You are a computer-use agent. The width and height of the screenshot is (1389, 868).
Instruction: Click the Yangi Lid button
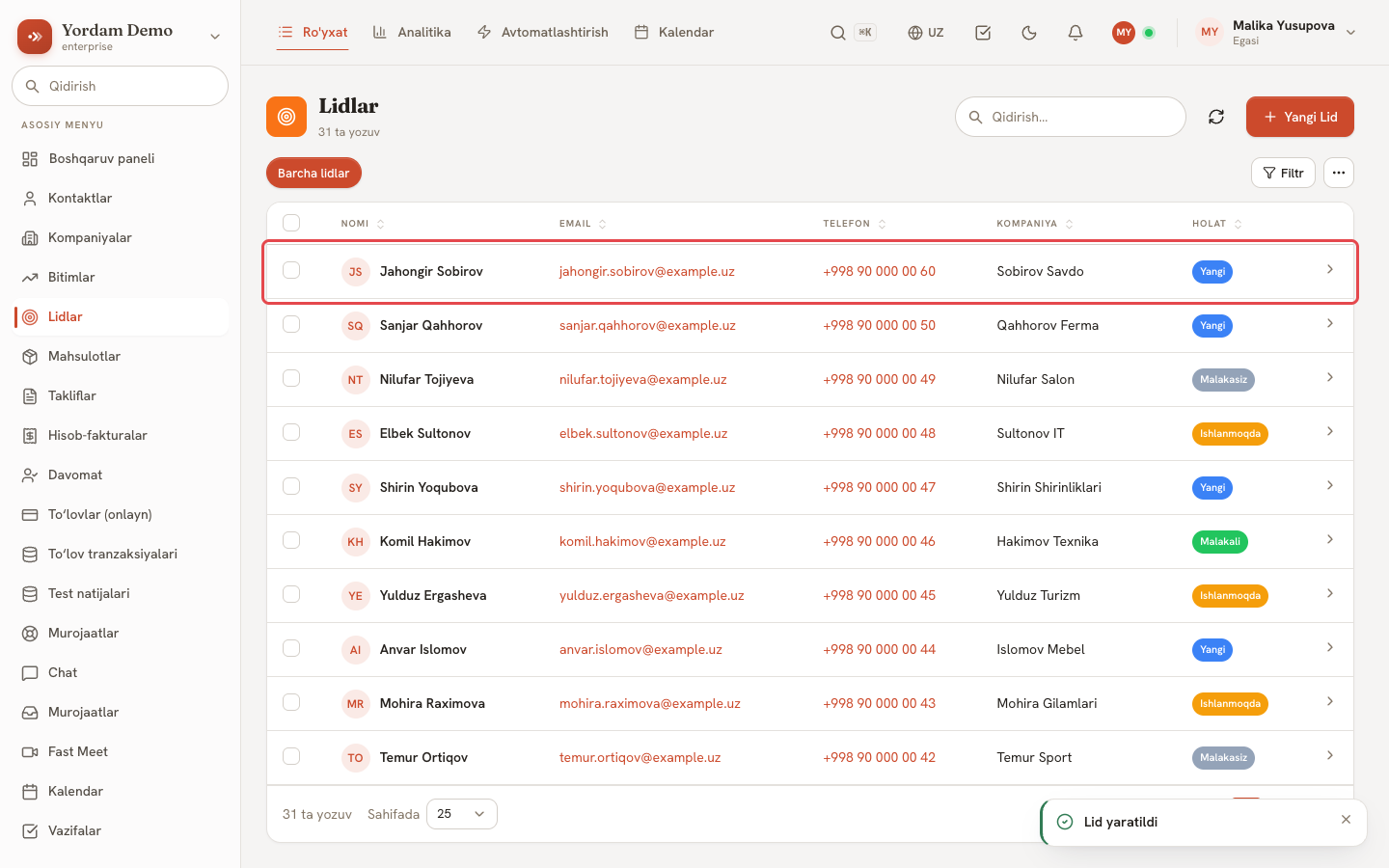point(1300,117)
